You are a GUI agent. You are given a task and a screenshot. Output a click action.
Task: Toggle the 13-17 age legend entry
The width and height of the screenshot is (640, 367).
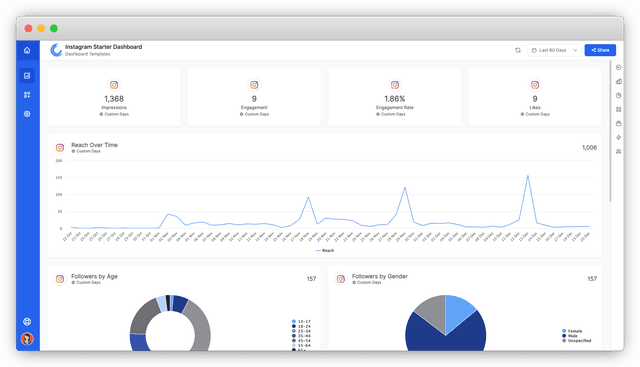point(301,321)
